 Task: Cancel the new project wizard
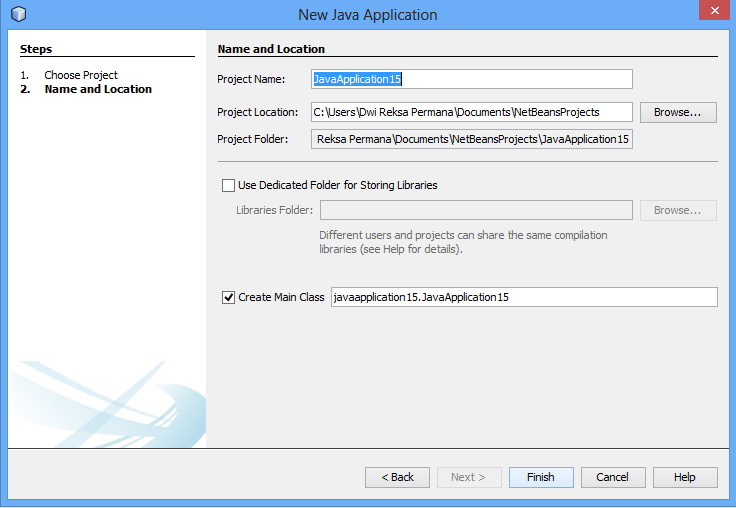[613, 477]
